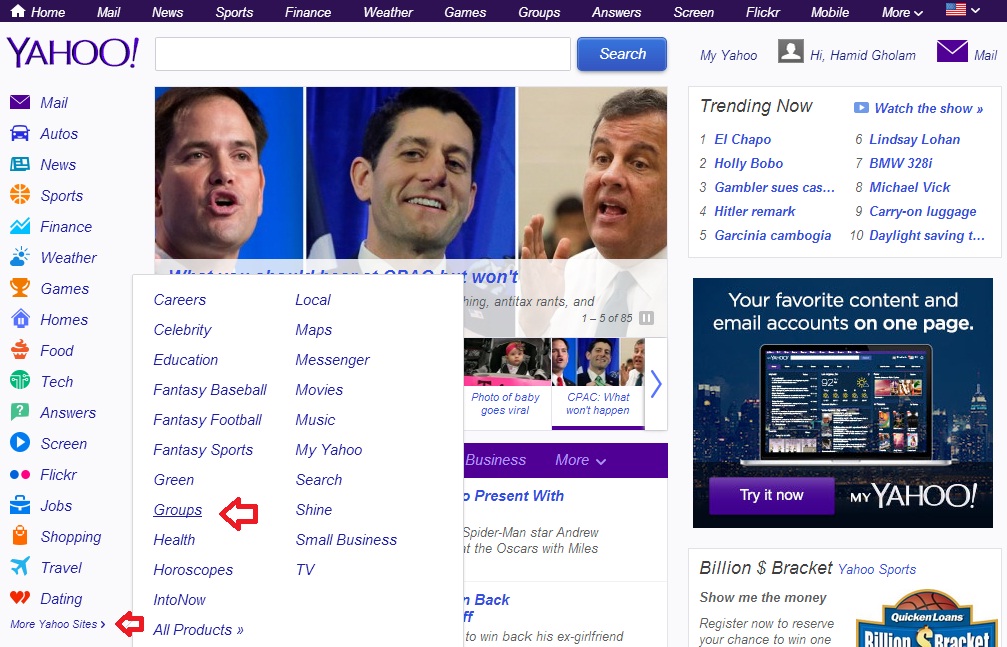The width and height of the screenshot is (1007, 647).
Task: Open the My Yahoo link in the header
Action: point(728,55)
